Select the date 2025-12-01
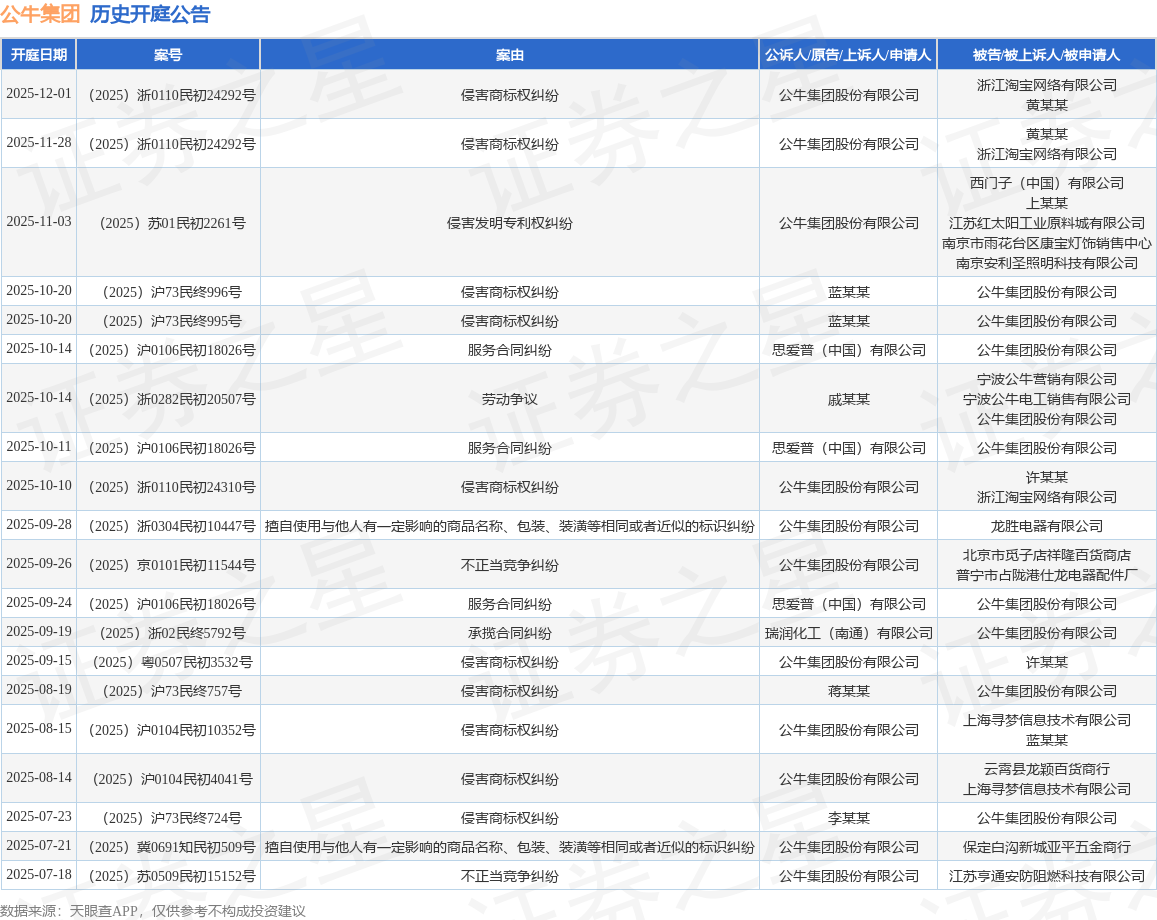Screen dimensions: 1157x920 coord(39,94)
